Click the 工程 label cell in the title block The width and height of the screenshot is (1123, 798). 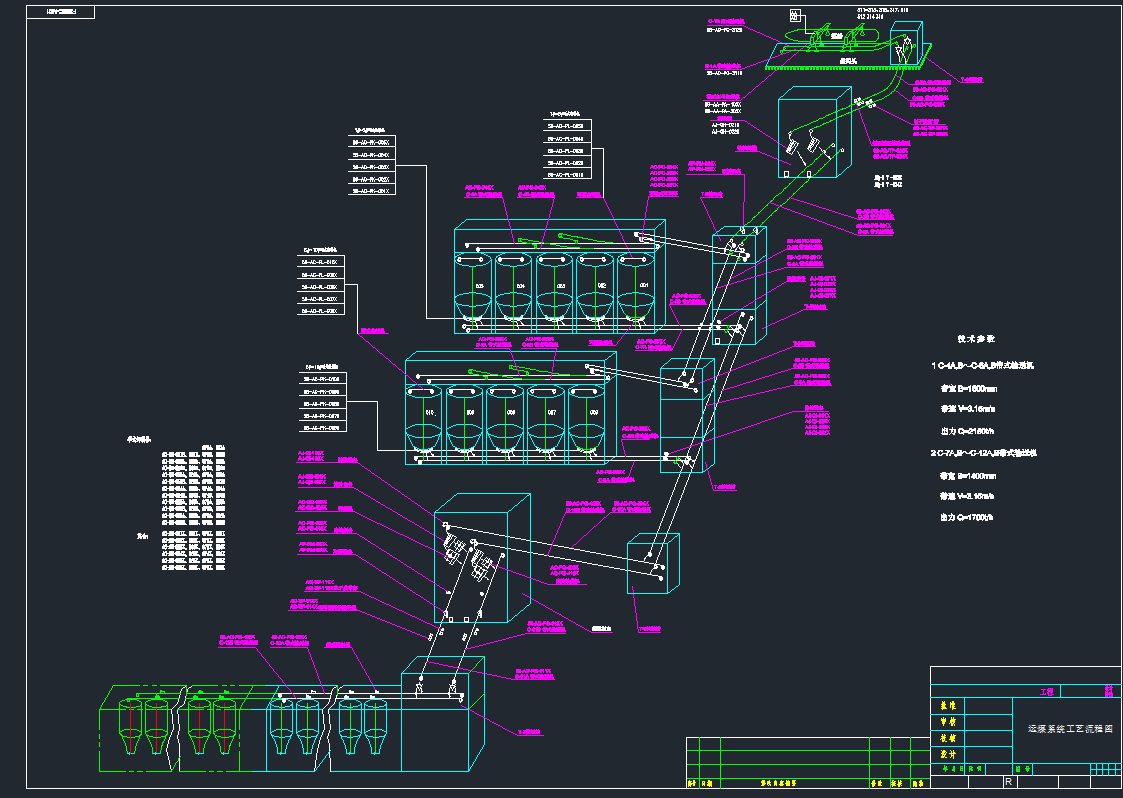click(1048, 691)
